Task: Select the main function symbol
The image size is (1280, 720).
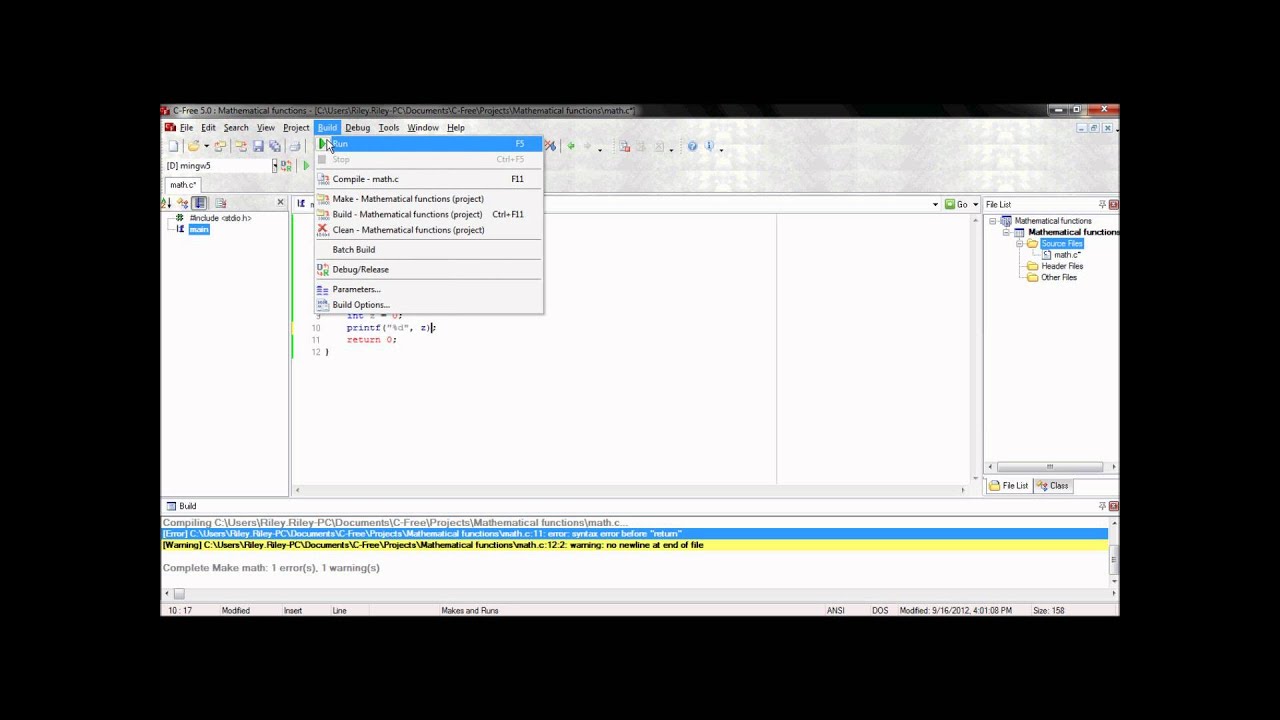Action: click(199, 230)
